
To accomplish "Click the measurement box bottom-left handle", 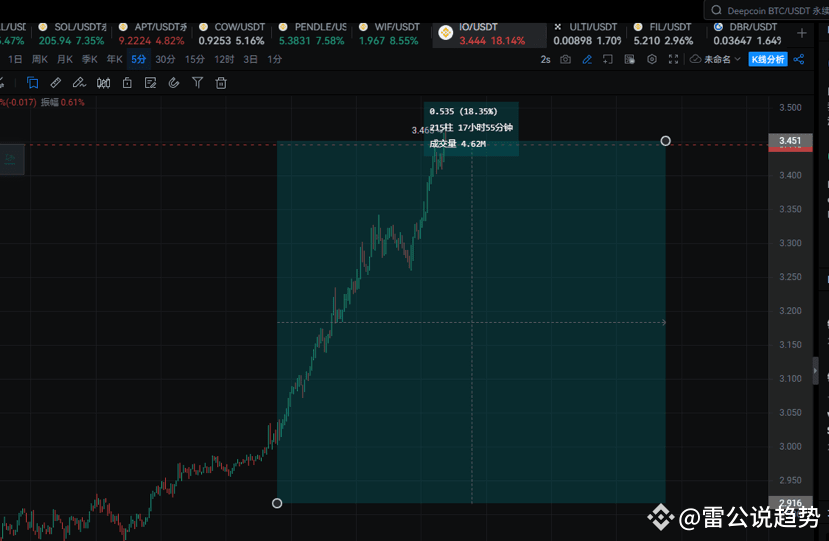I will click(277, 503).
